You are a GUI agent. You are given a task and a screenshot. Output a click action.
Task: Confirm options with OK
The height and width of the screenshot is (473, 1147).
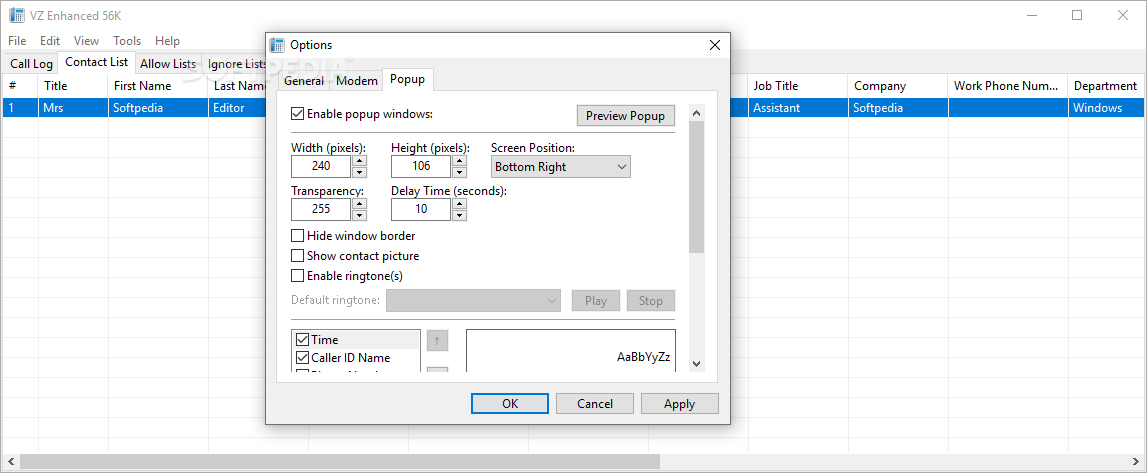pos(510,404)
